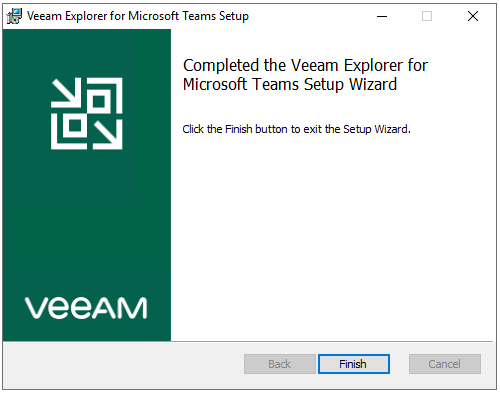The height and width of the screenshot is (393, 500).
Task: Click the gray footer area left of Back
Action: click(x=123, y=364)
